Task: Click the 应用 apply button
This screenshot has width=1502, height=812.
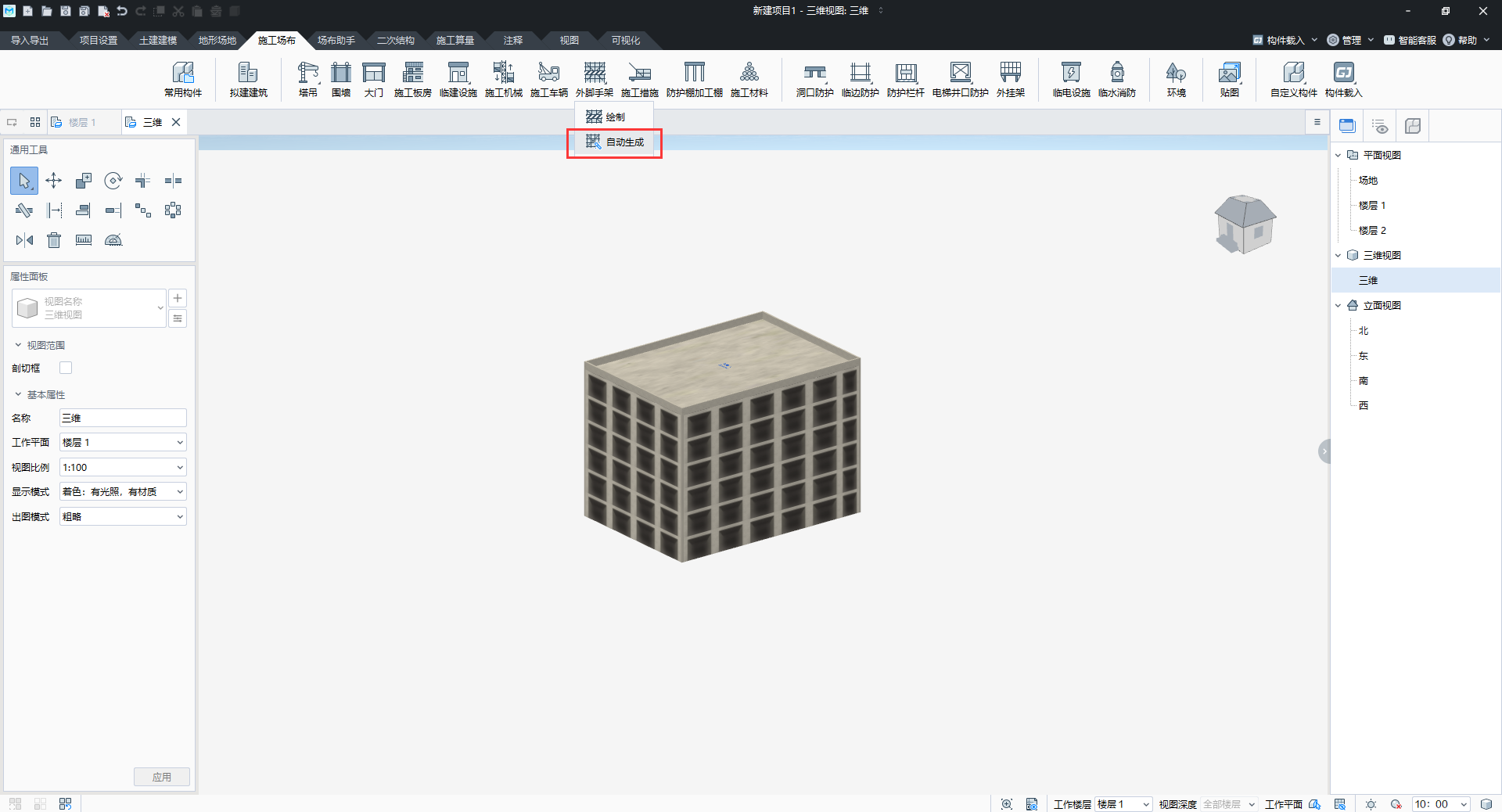Action: 162,777
